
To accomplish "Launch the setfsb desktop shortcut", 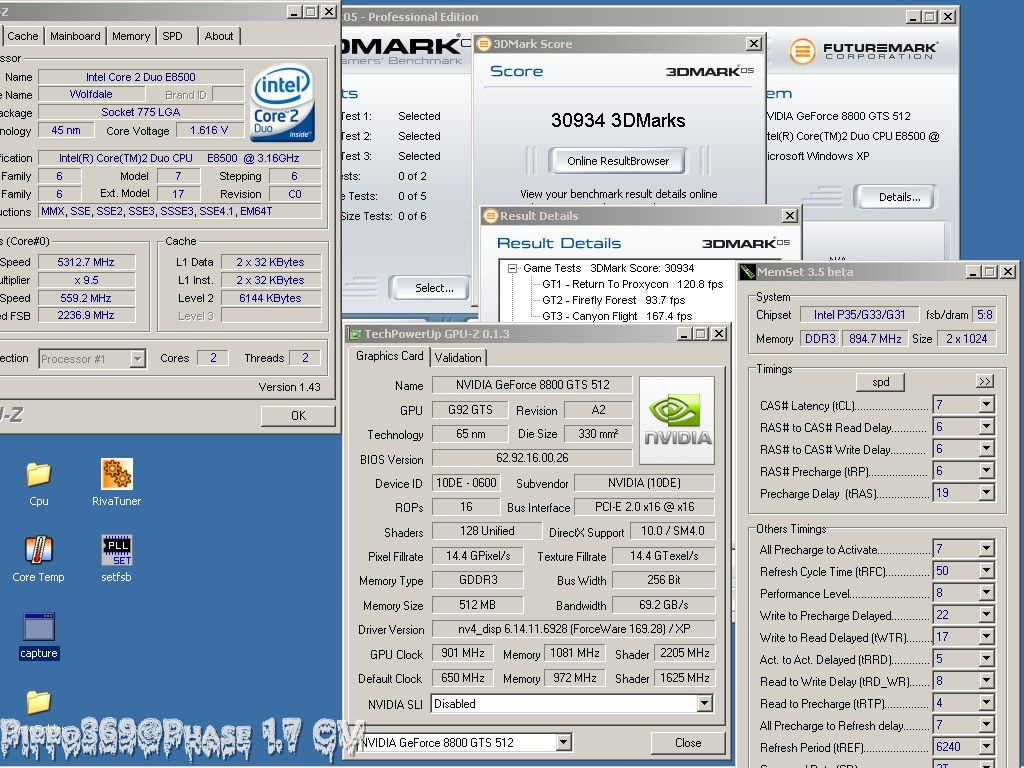I will pyautogui.click(x=116, y=560).
